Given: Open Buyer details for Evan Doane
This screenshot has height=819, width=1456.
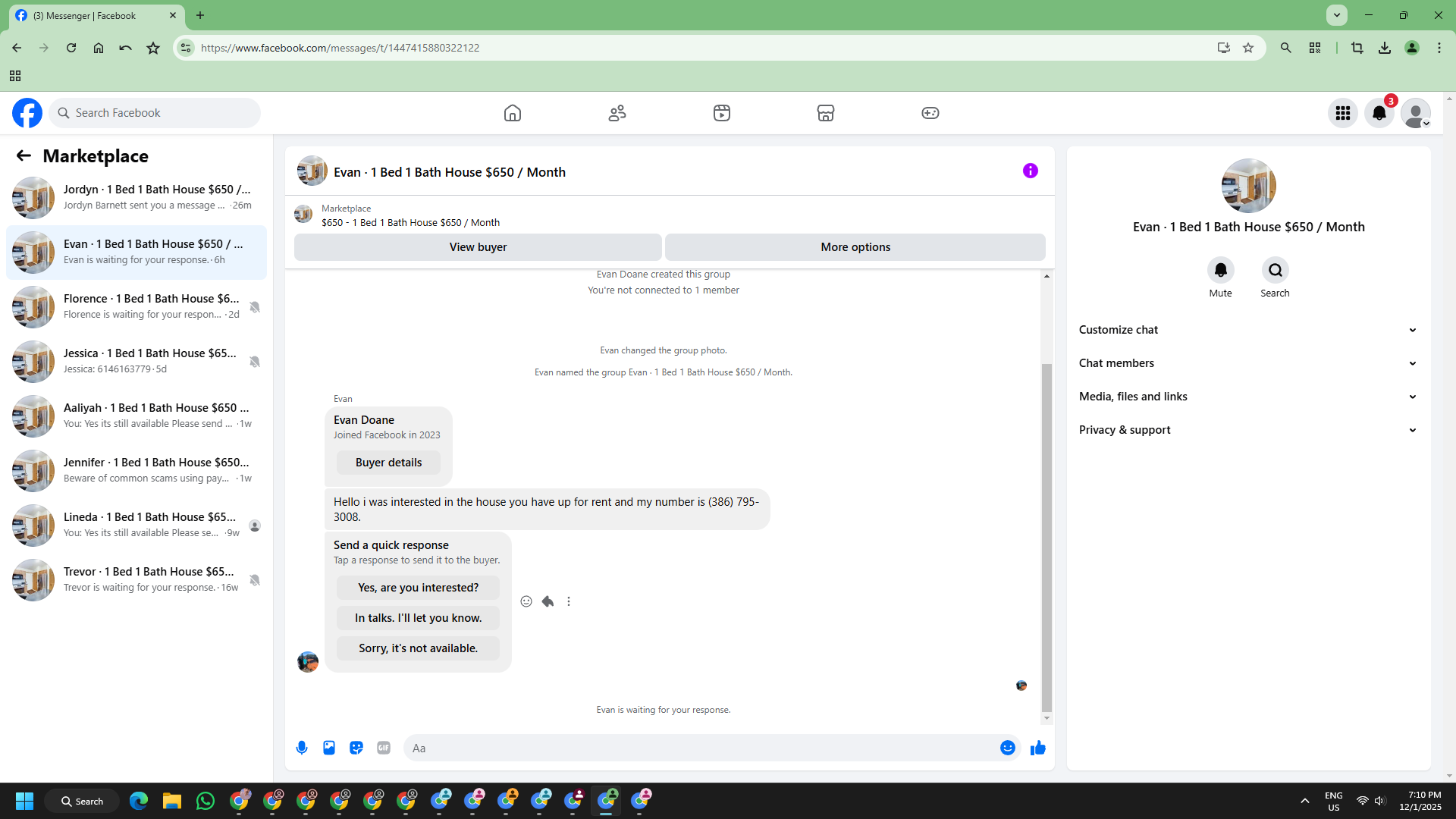Looking at the screenshot, I should tap(388, 463).
